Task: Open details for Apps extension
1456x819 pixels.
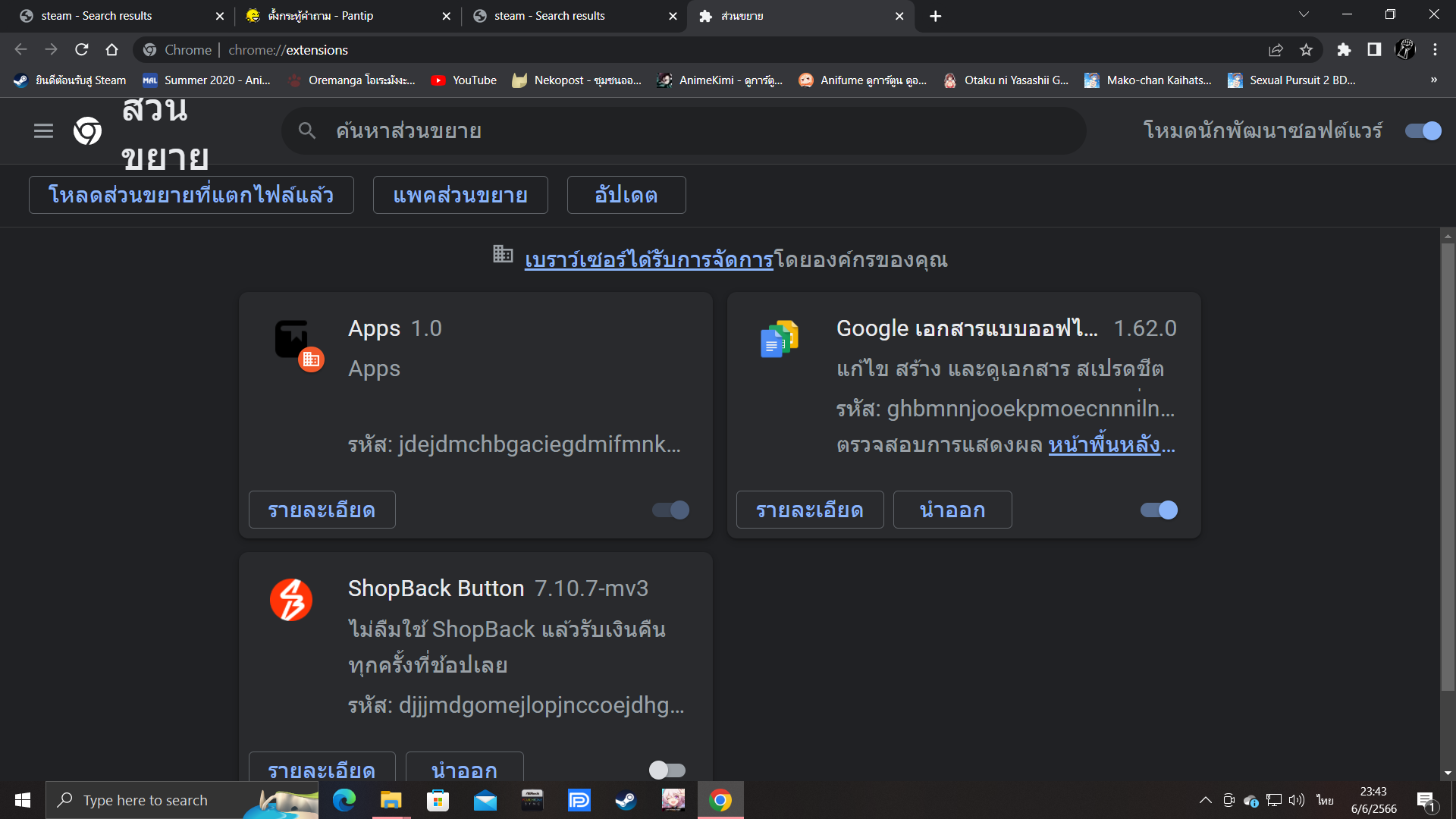Action: click(322, 510)
